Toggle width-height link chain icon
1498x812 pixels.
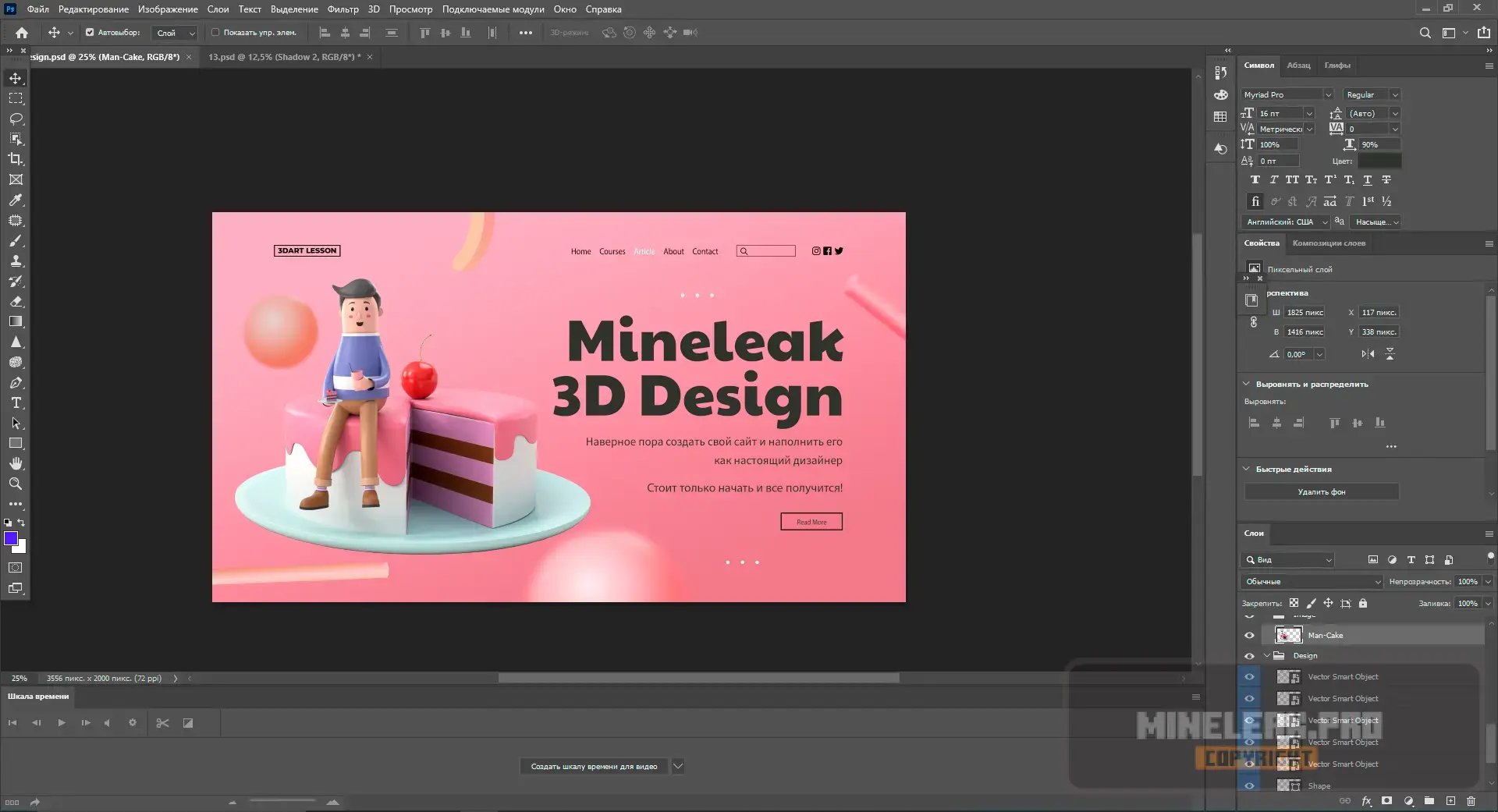click(1254, 322)
